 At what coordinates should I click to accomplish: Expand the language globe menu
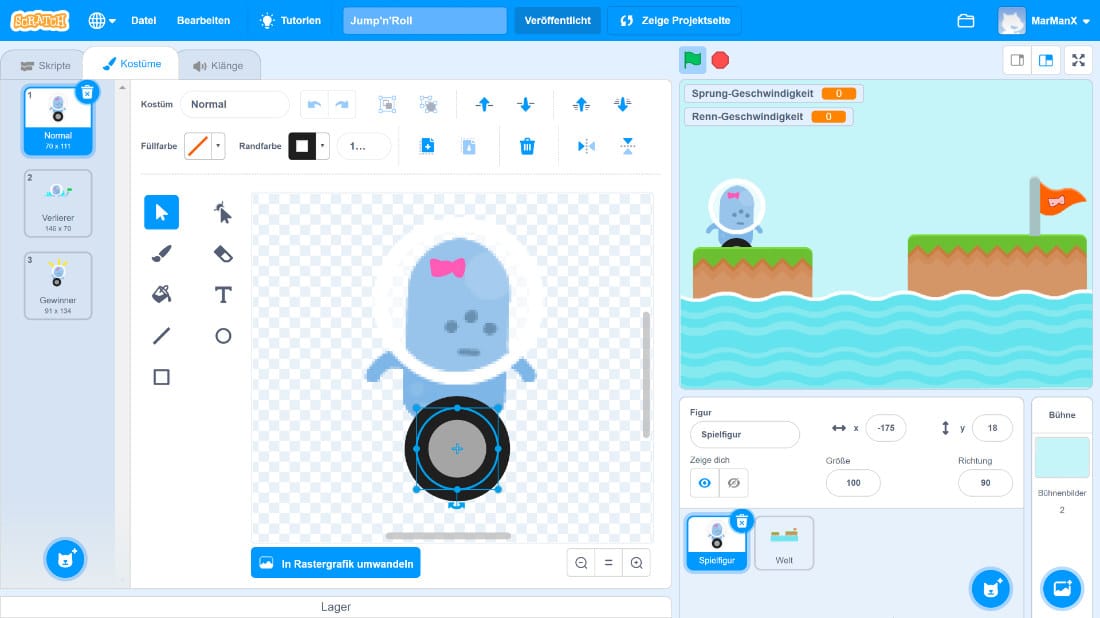click(102, 20)
